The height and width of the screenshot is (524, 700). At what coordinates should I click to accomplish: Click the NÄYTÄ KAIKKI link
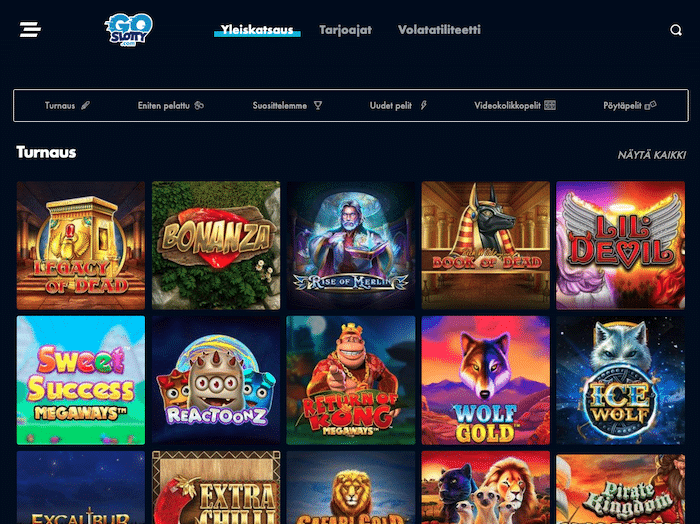[x=652, y=155]
